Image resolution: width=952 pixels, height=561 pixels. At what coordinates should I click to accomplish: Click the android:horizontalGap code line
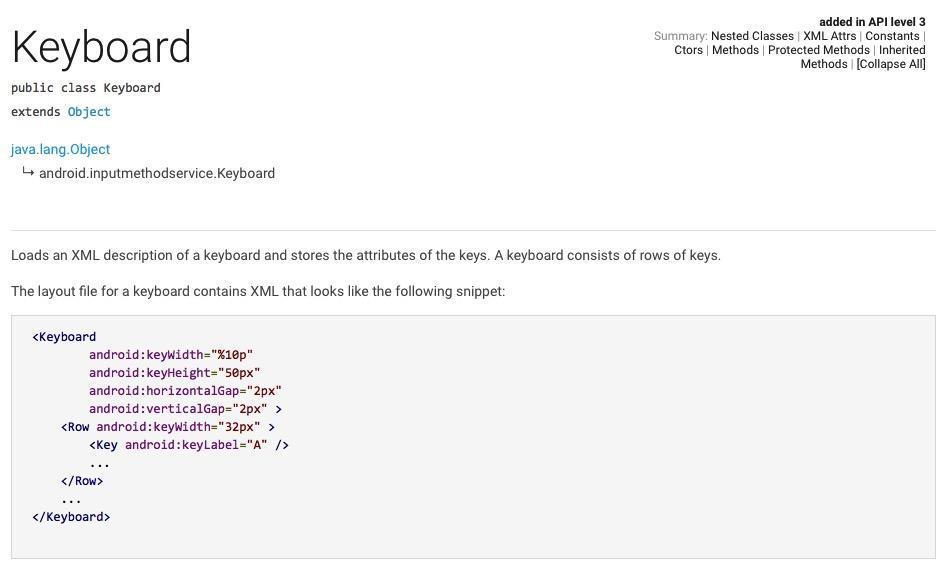click(185, 390)
